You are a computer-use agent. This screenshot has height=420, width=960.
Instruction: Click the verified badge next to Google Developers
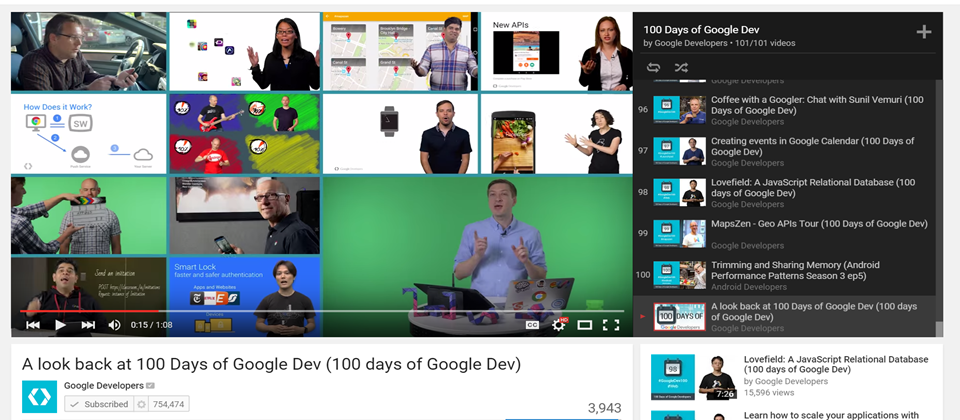(x=150, y=386)
